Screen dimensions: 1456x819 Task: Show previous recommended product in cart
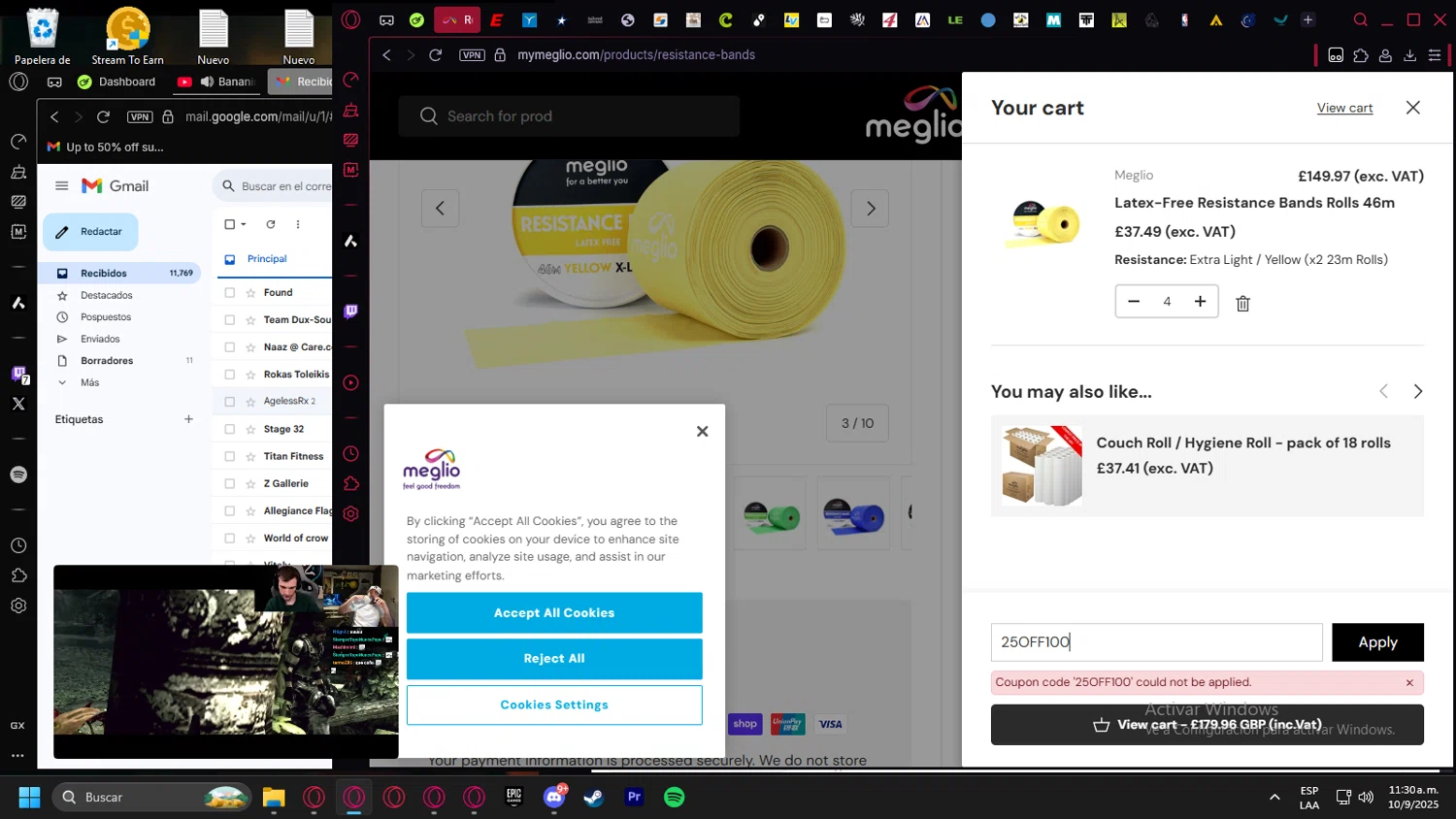tap(1383, 392)
